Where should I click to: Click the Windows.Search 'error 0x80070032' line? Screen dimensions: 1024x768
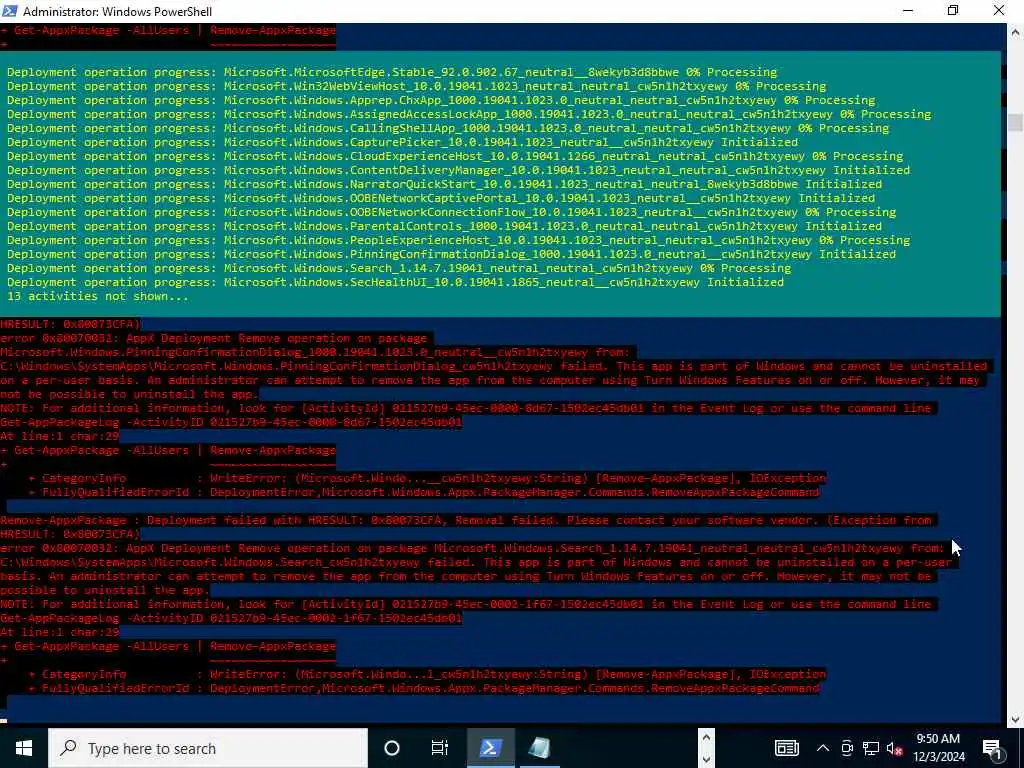click(472, 549)
